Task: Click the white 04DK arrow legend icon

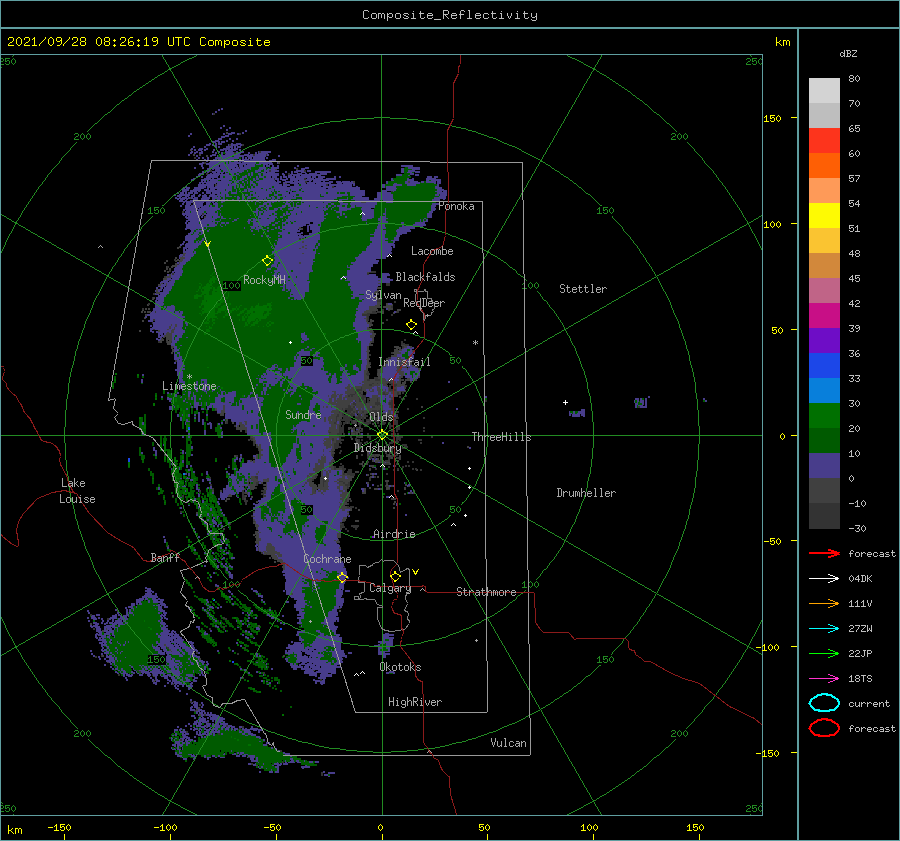Action: [x=824, y=578]
